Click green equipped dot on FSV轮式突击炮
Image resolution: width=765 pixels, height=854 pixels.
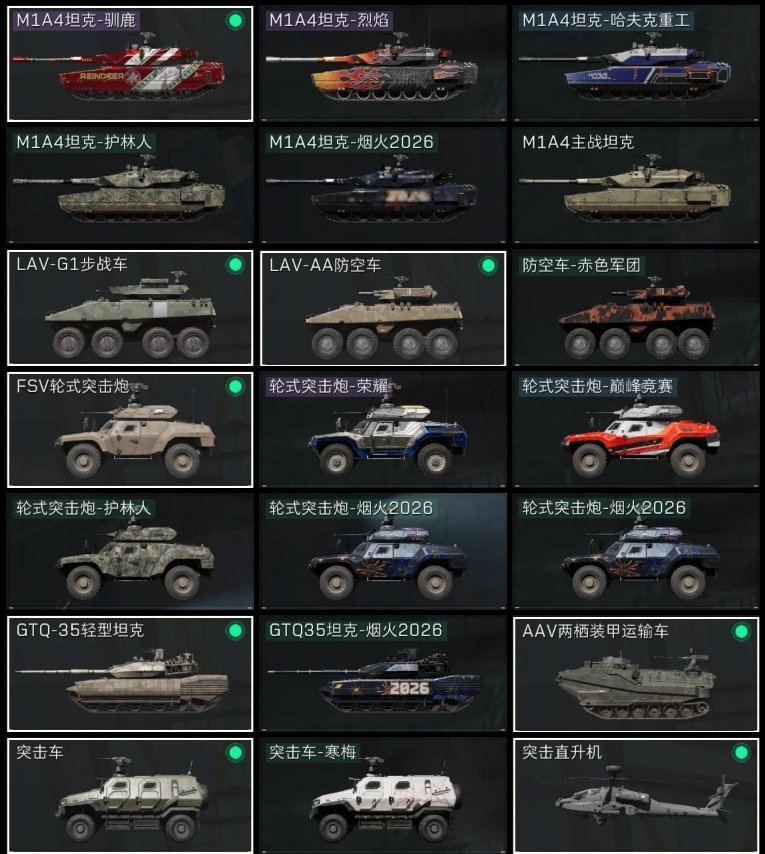click(x=235, y=387)
